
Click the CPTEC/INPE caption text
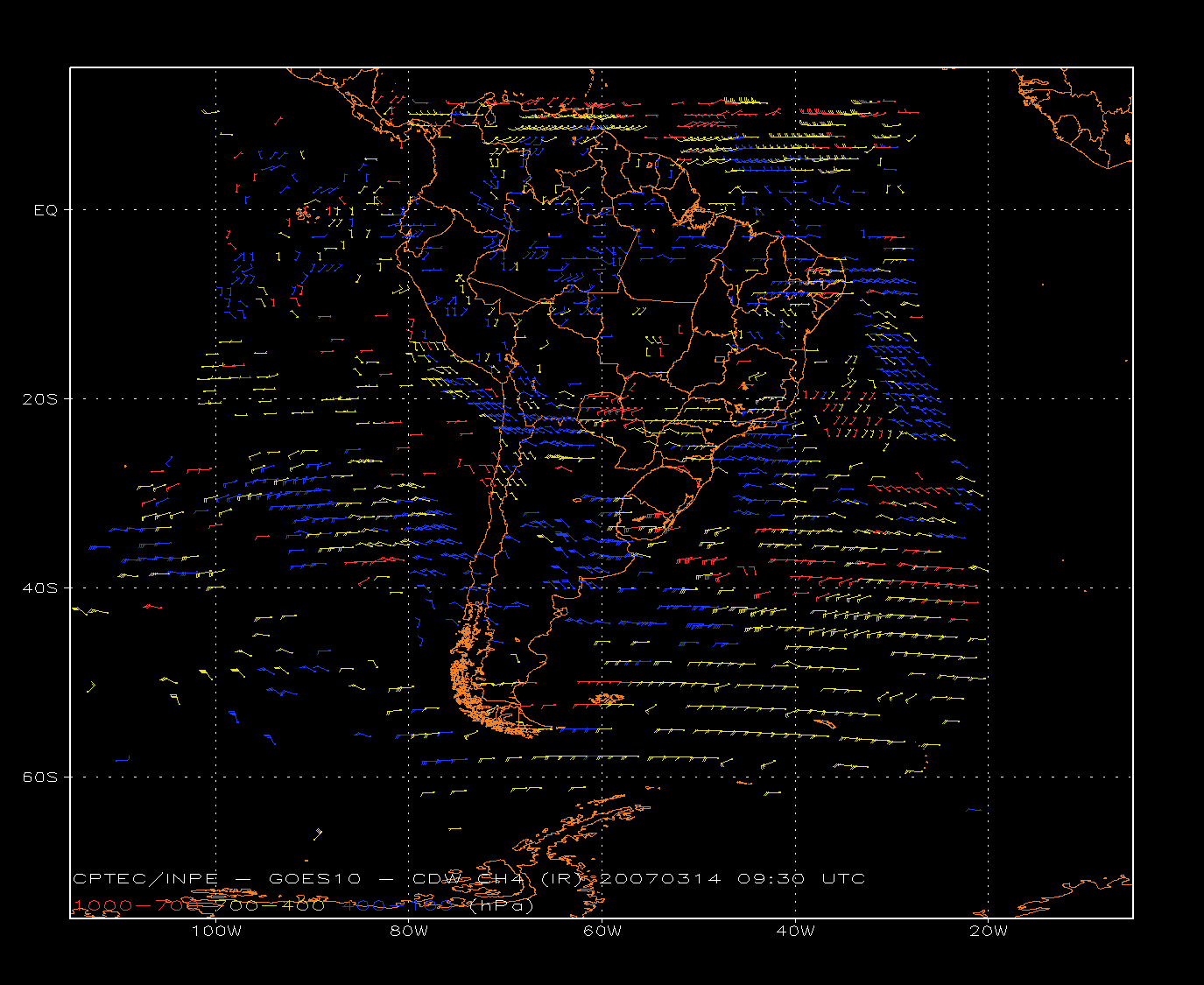pyautogui.click(x=145, y=878)
